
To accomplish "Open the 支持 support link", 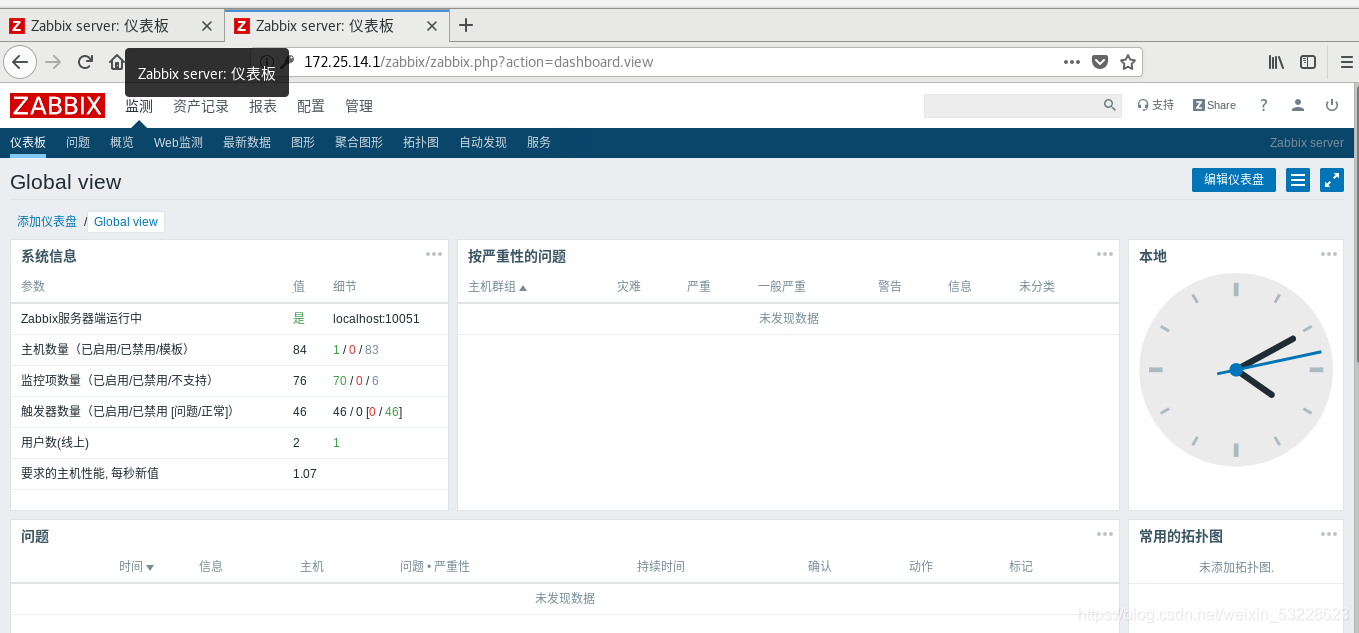I will click(x=1156, y=105).
